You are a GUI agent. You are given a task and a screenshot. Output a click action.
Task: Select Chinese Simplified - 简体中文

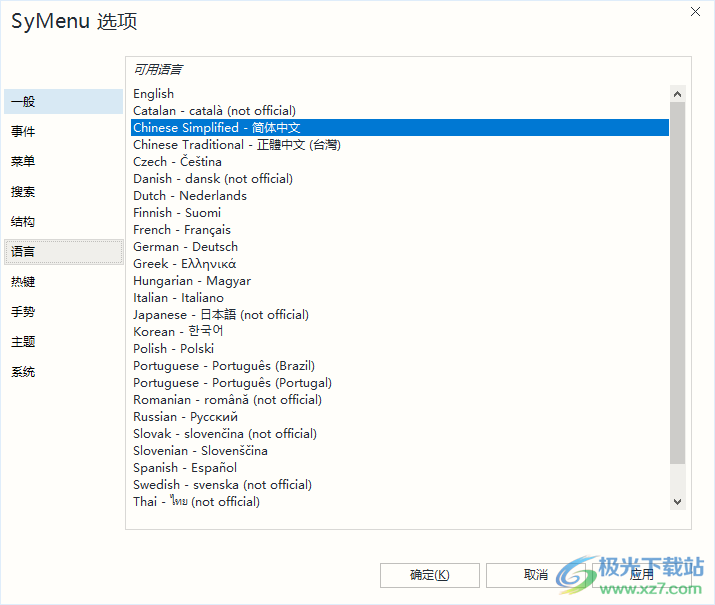400,128
